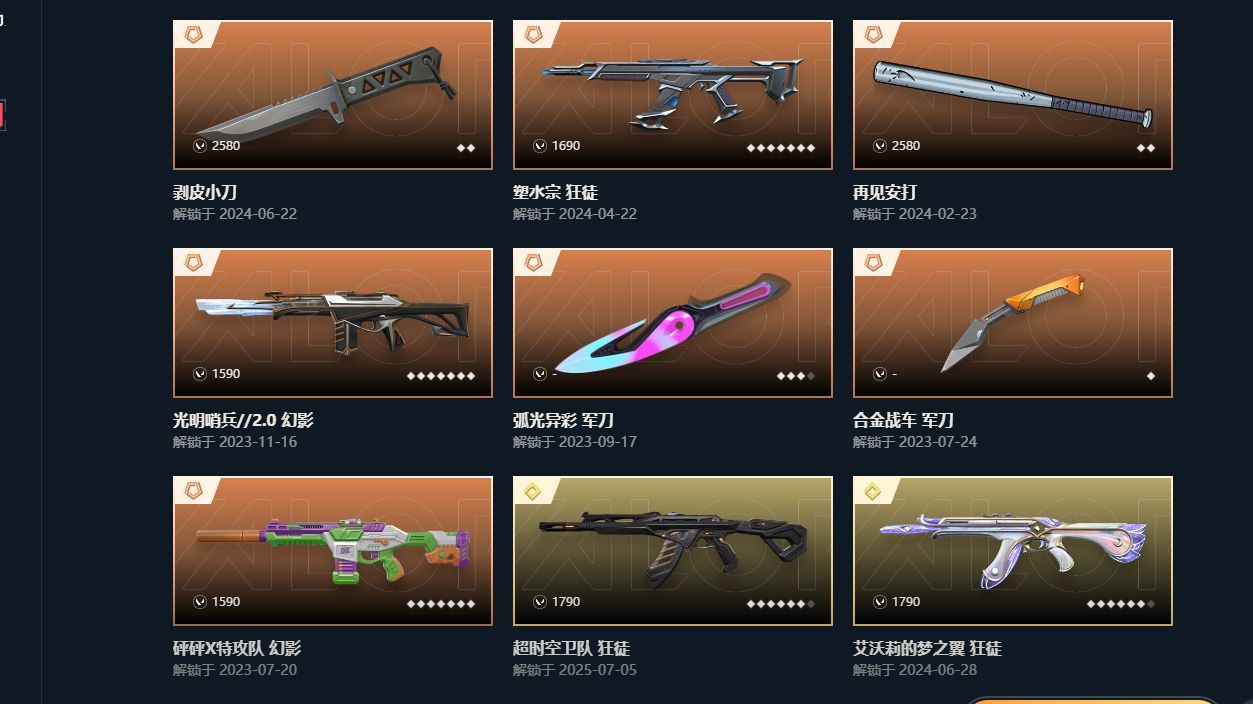This screenshot has height=704, width=1253.
Task: Open the 剥皮小刀 knife skin card
Action: (333, 95)
